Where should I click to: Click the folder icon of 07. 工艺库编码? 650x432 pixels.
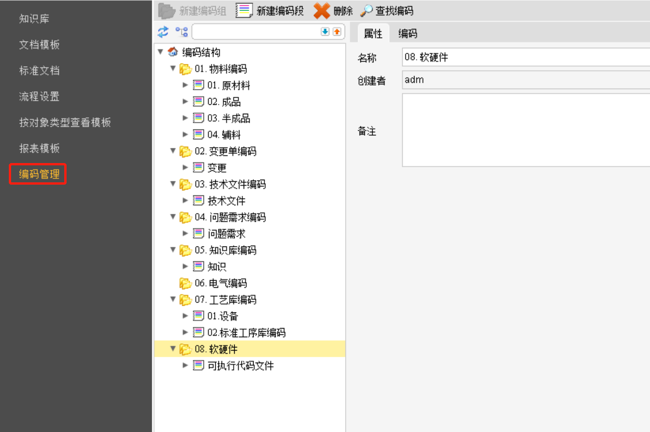pos(185,300)
